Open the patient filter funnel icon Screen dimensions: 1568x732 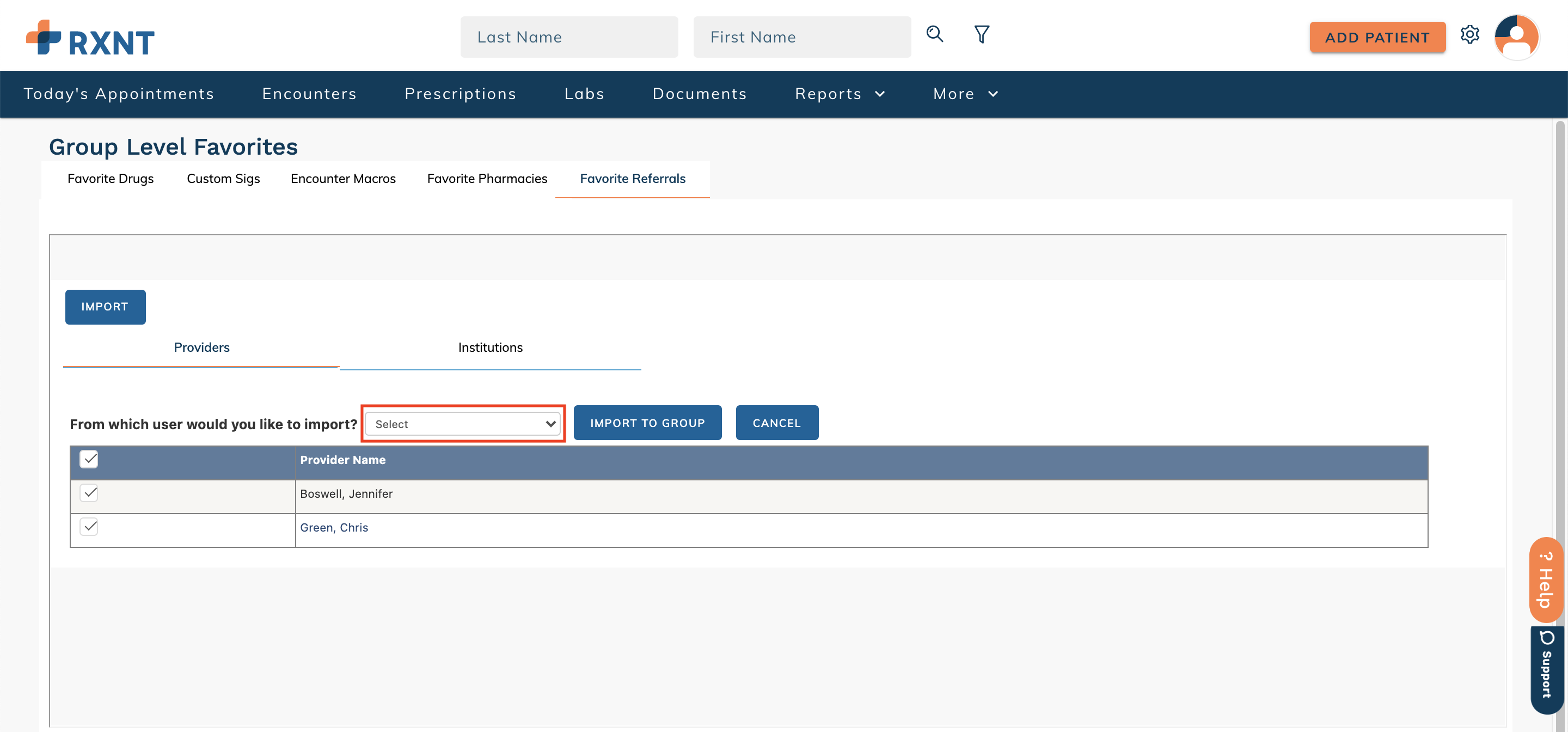click(981, 34)
